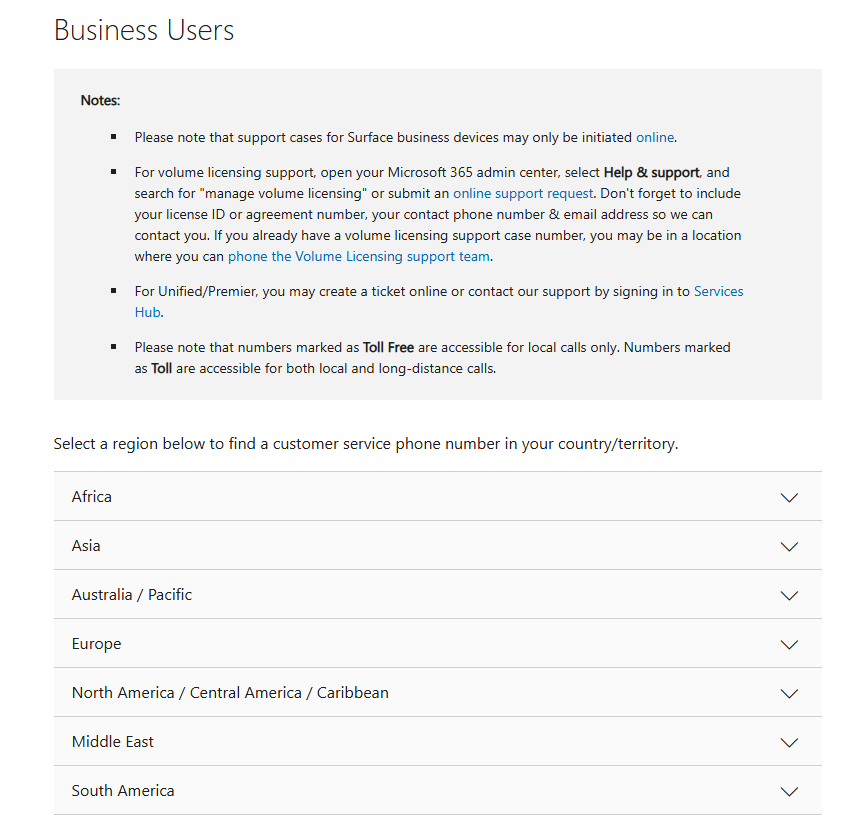The height and width of the screenshot is (832, 844).
Task: Follow the 'online support request' link
Action: point(523,193)
